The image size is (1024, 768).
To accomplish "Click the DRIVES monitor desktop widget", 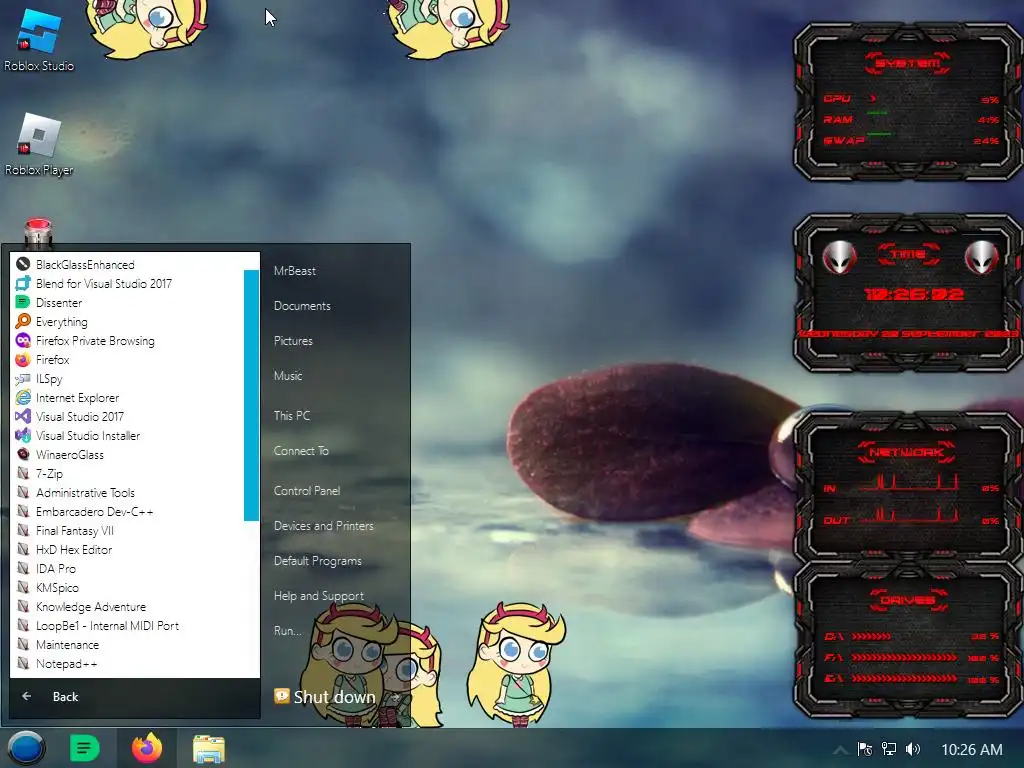I will click(x=907, y=640).
